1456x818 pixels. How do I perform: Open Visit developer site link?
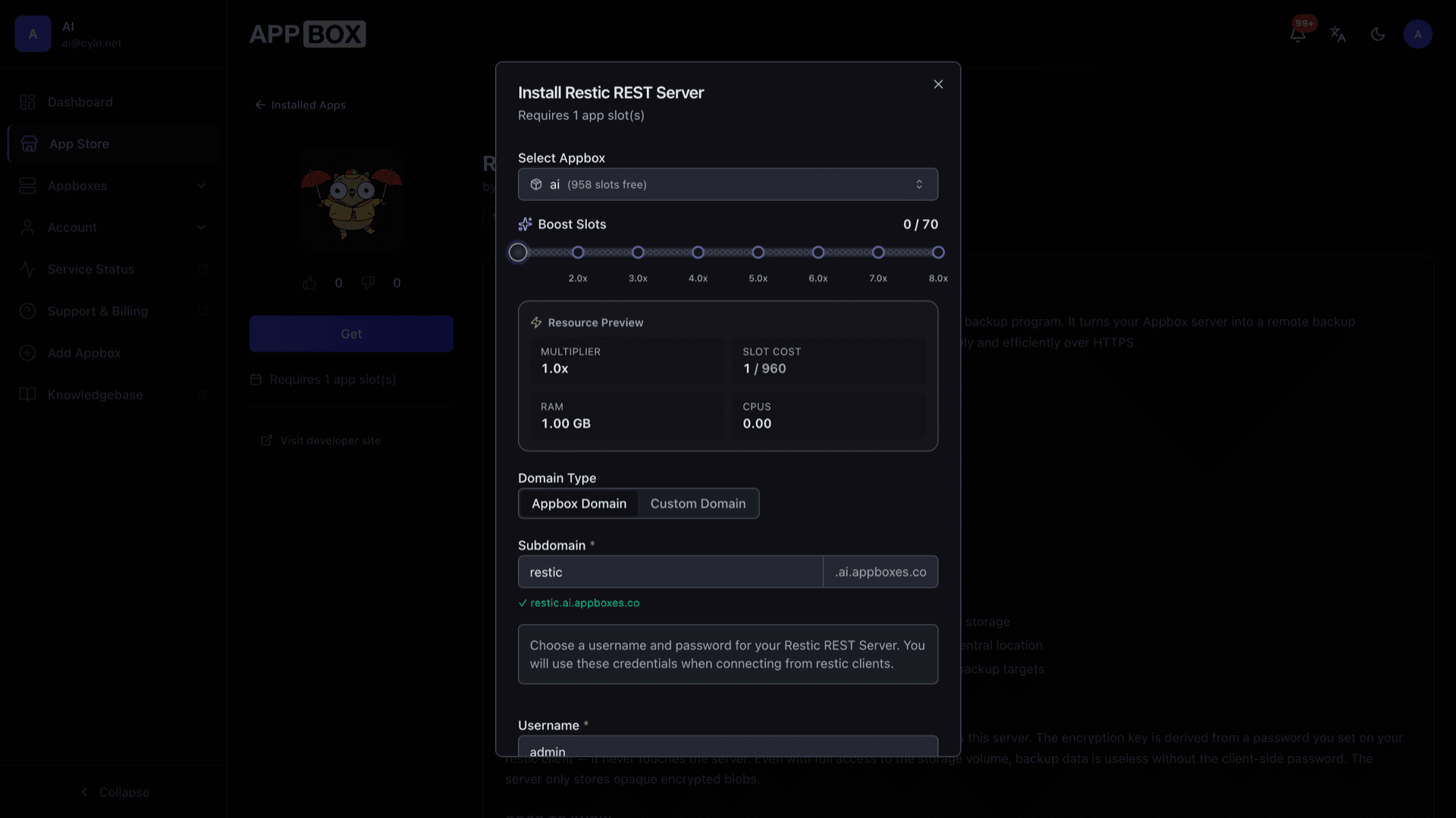pos(321,440)
